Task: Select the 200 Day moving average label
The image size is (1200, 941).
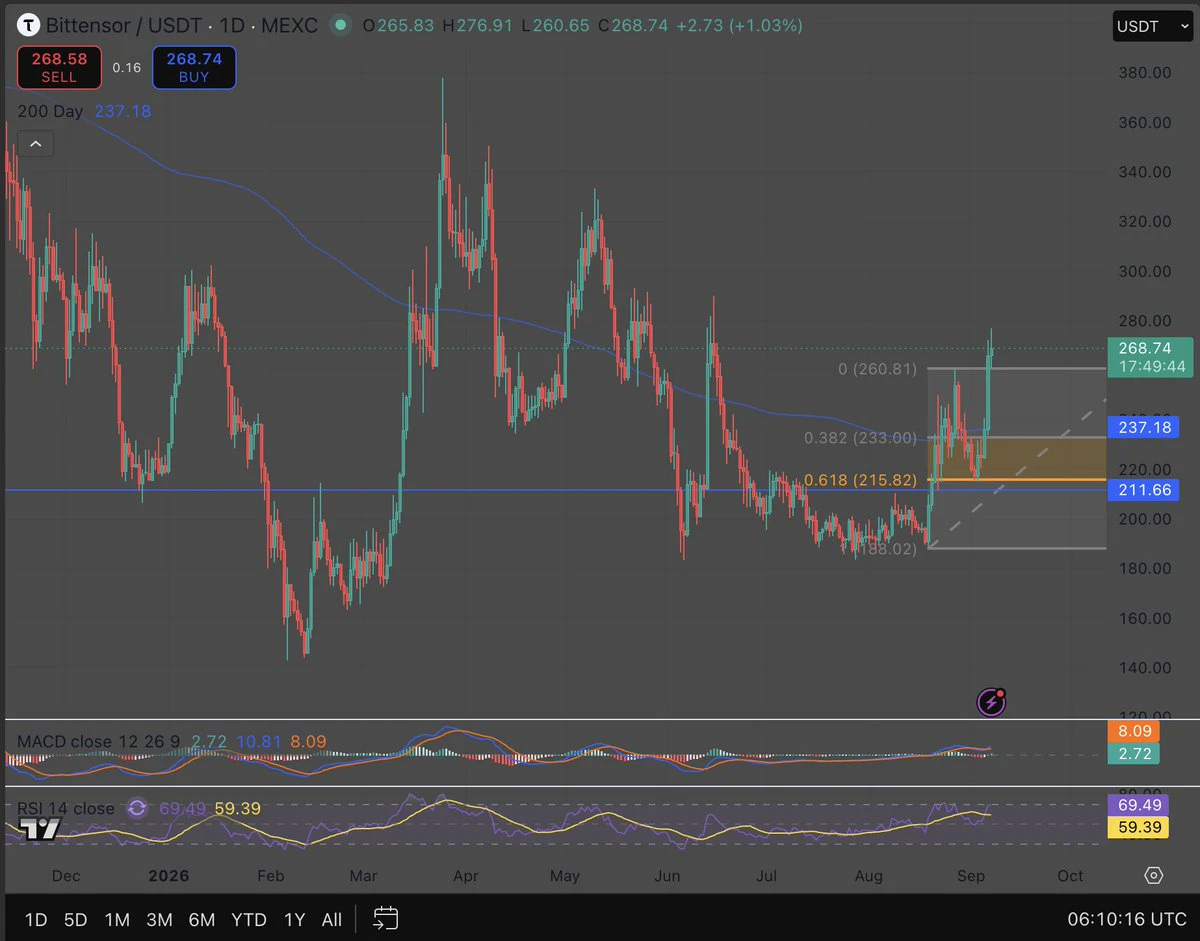Action: pyautogui.click(x=50, y=111)
